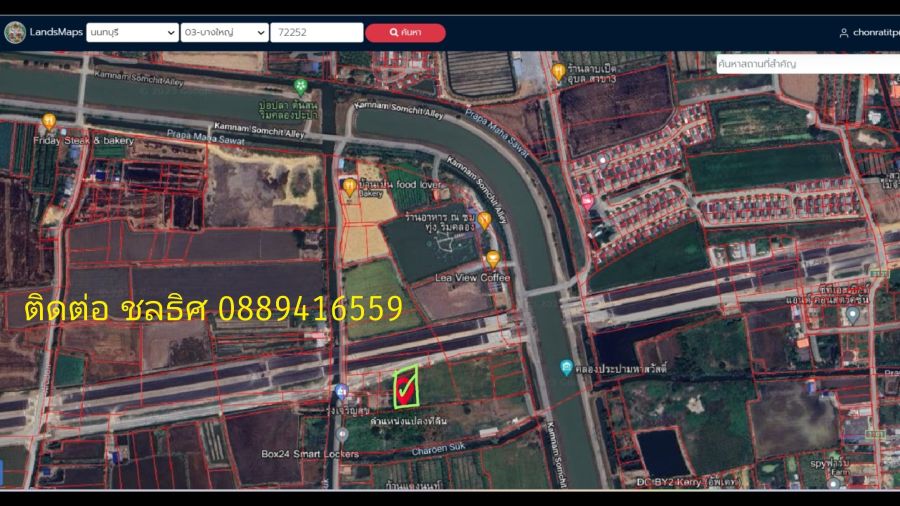Screen dimensions: 900x506
Task: Select the ร้านลาบเป็ด restaurant pin
Action: tap(558, 71)
